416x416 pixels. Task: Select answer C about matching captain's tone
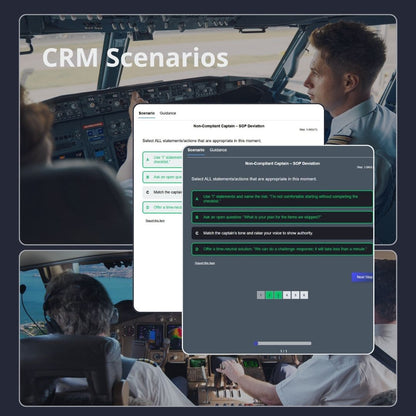[x=282, y=233]
